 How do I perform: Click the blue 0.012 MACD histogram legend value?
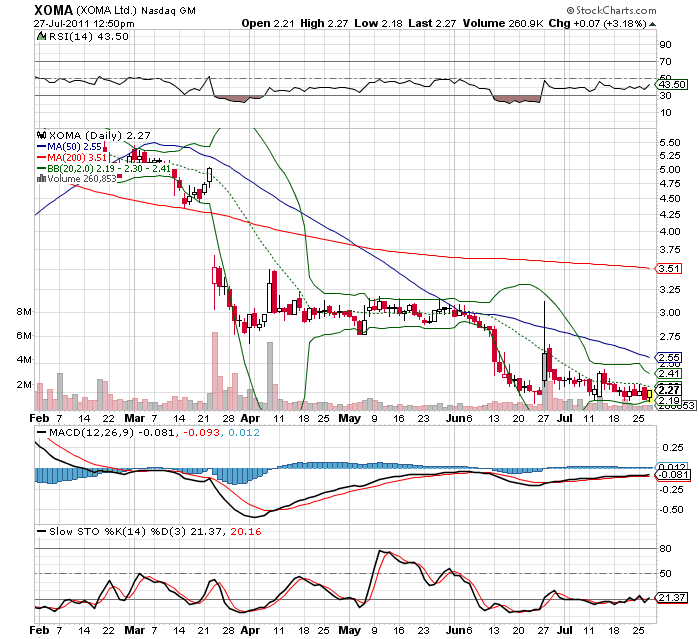tap(244, 432)
